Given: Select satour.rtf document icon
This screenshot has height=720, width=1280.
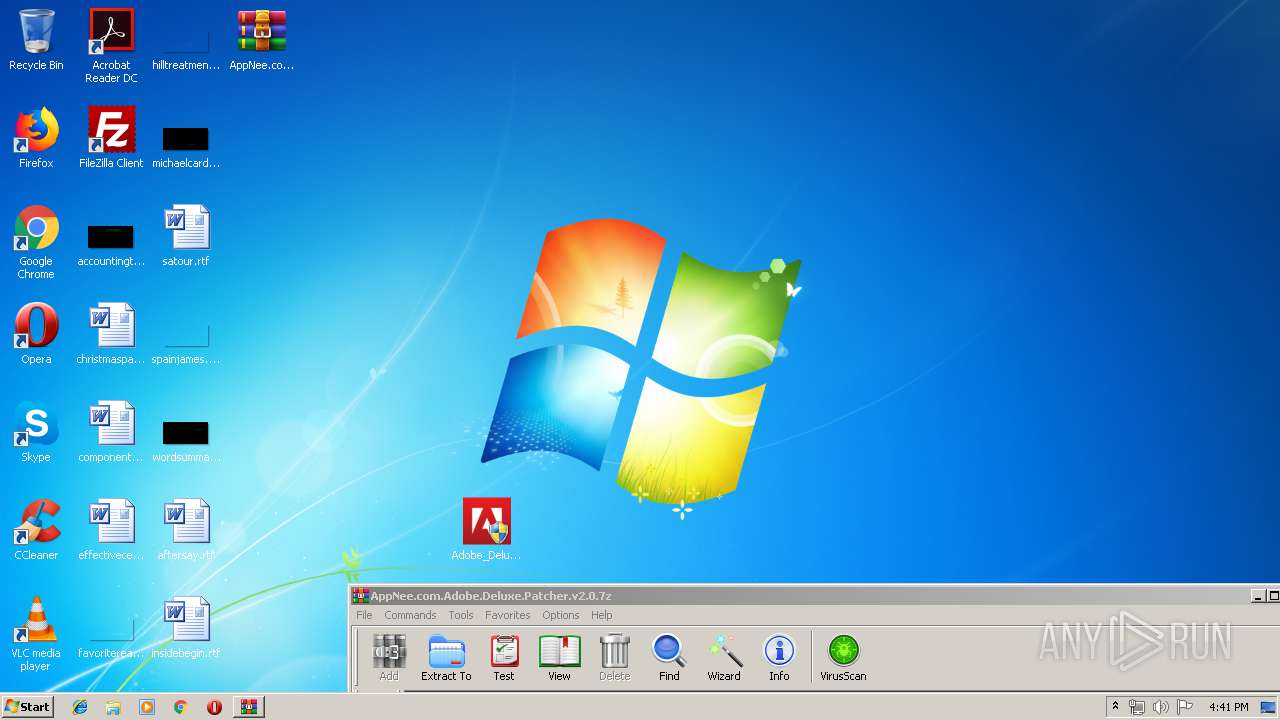Looking at the screenshot, I should [x=186, y=236].
